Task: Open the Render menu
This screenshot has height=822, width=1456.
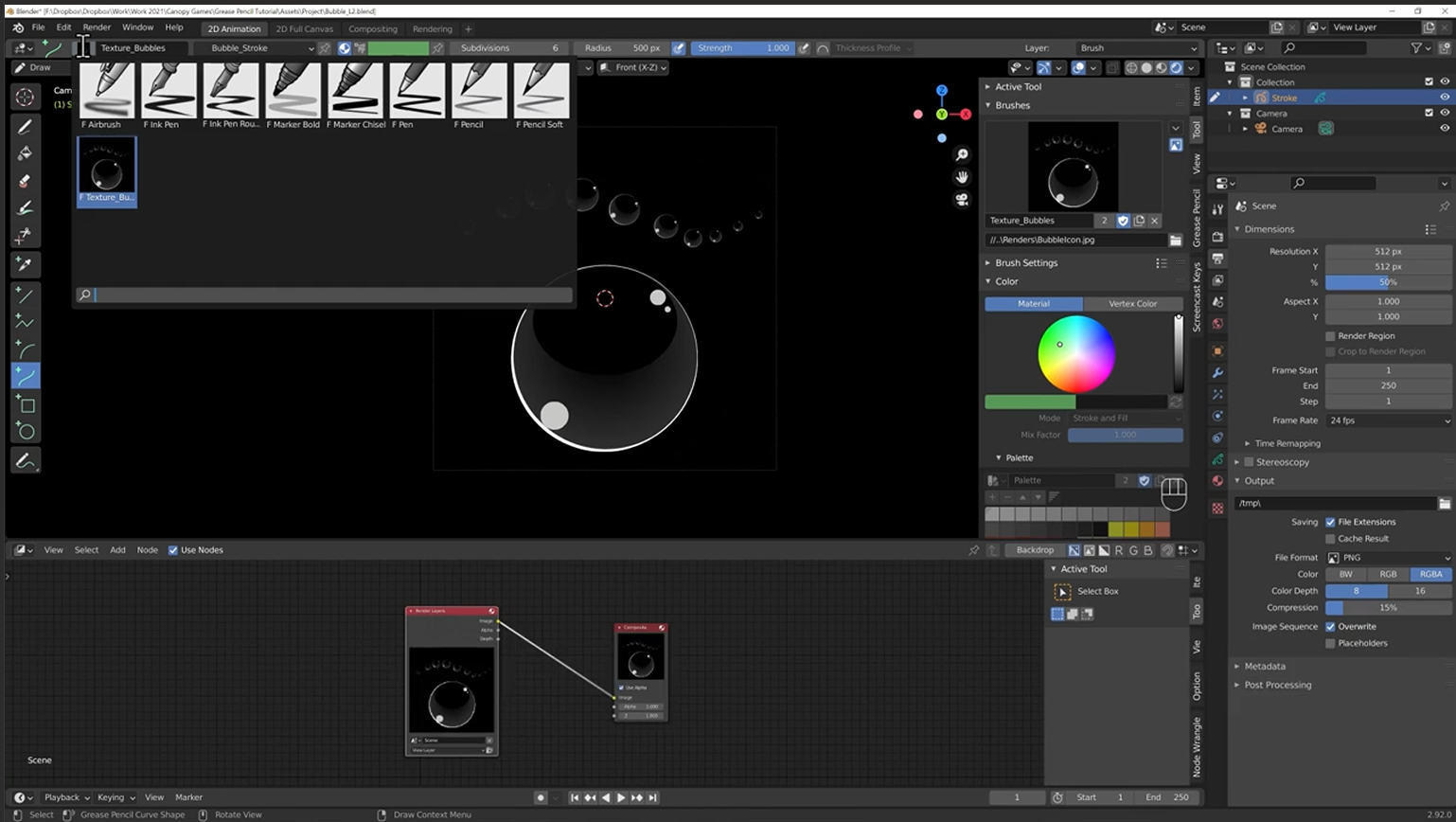Action: [x=97, y=27]
